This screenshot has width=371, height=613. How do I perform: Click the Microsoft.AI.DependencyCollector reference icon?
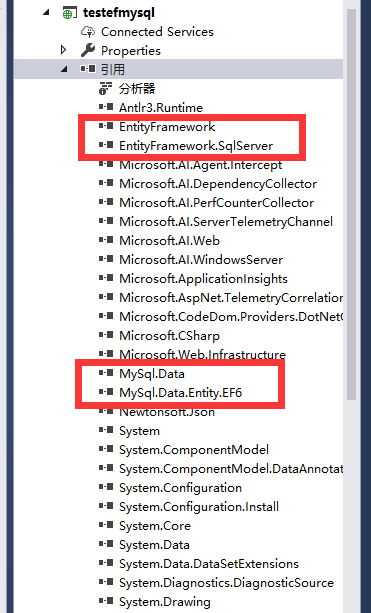(x=106, y=183)
